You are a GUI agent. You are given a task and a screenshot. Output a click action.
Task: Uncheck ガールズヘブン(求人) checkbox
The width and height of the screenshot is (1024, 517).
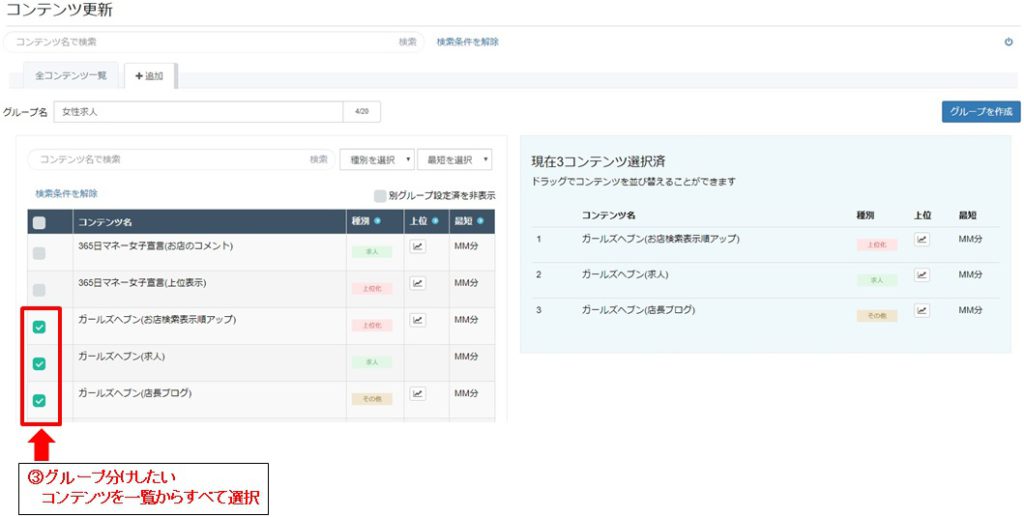coord(39,364)
